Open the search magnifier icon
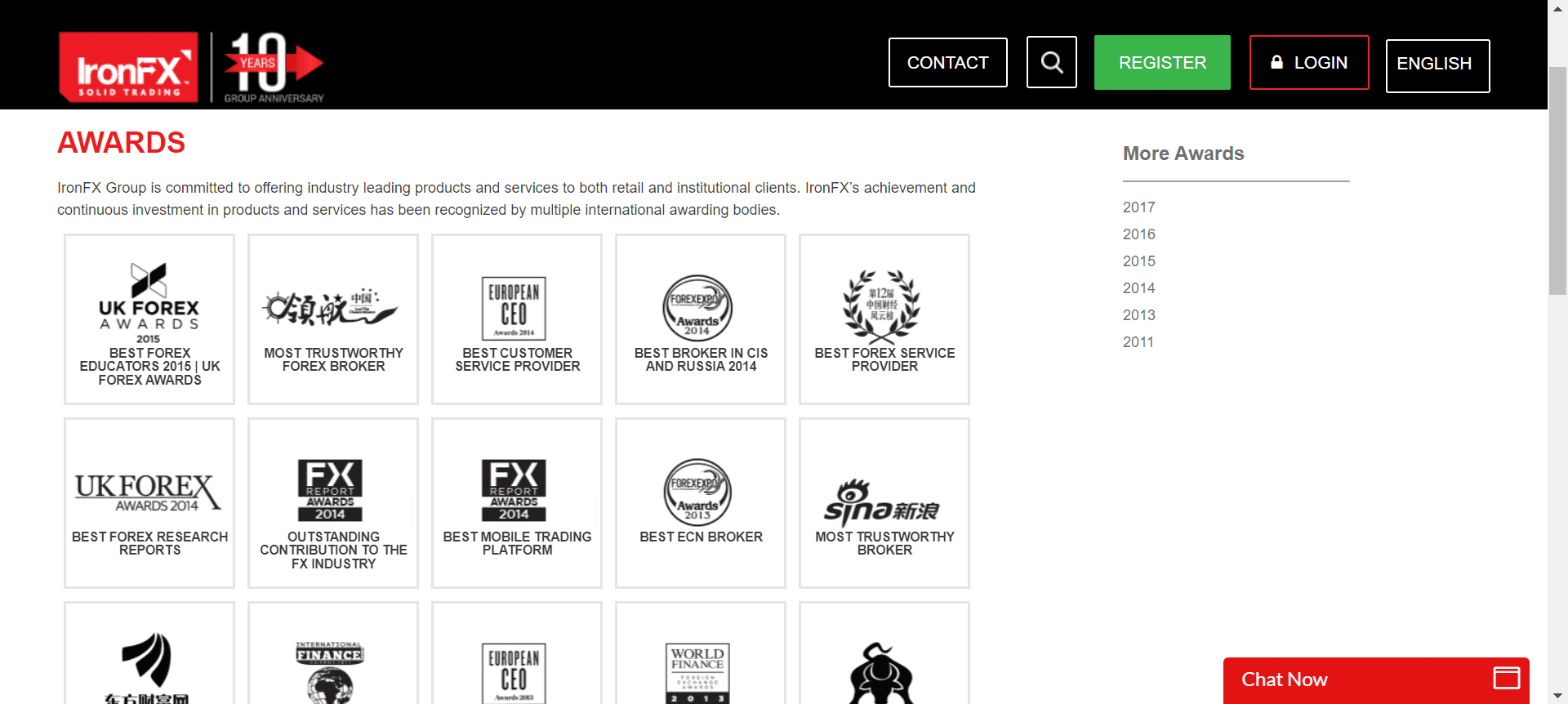1568x704 pixels. 1052,62
